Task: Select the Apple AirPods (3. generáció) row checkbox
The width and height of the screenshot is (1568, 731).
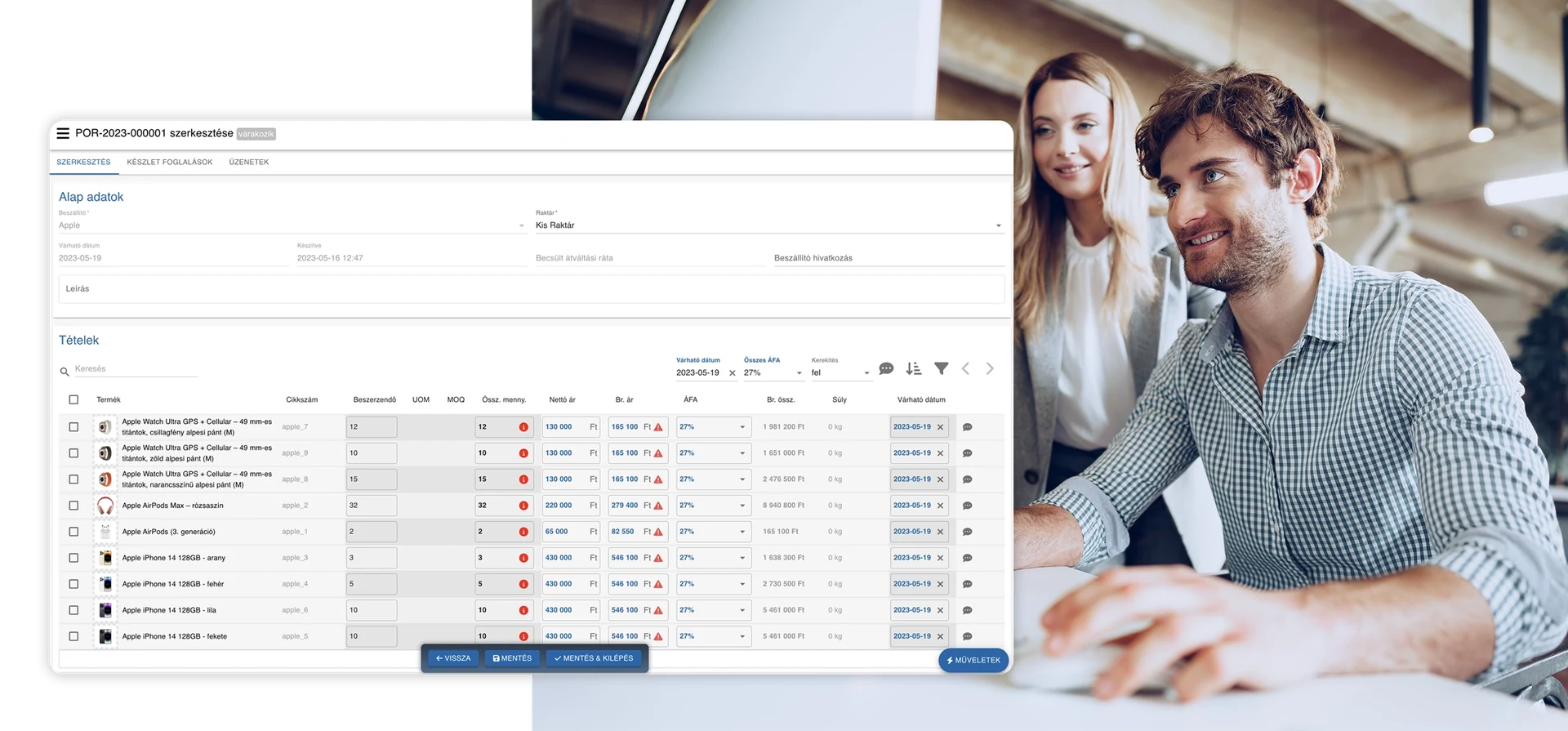Action: [x=73, y=532]
